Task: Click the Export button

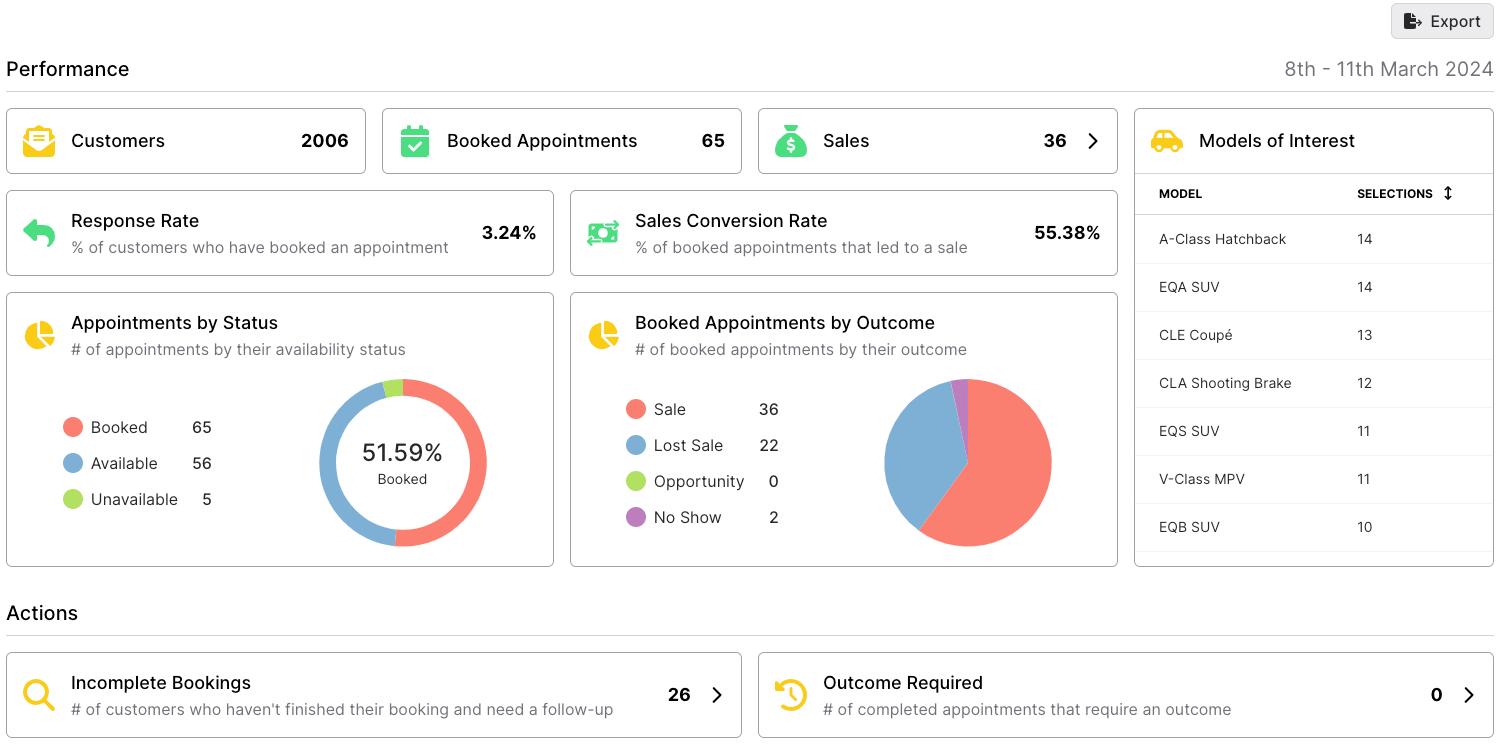Action: coord(1442,21)
